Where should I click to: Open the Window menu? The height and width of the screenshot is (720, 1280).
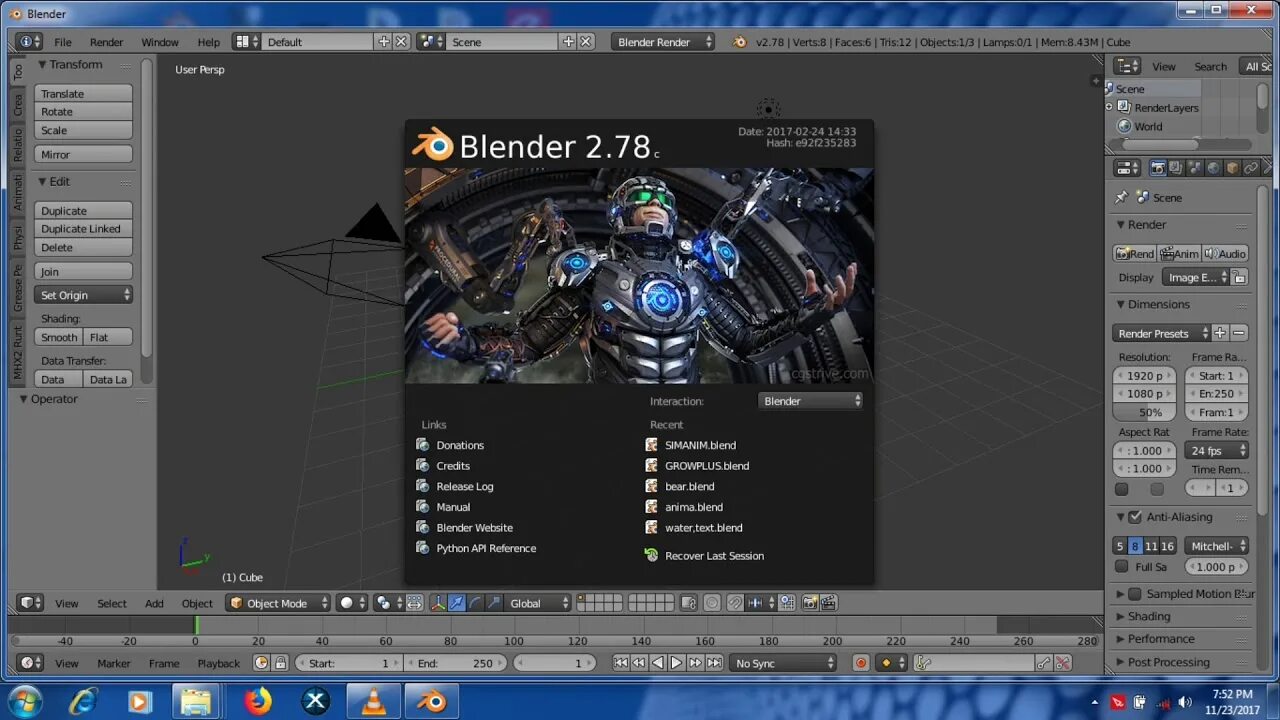(x=160, y=42)
